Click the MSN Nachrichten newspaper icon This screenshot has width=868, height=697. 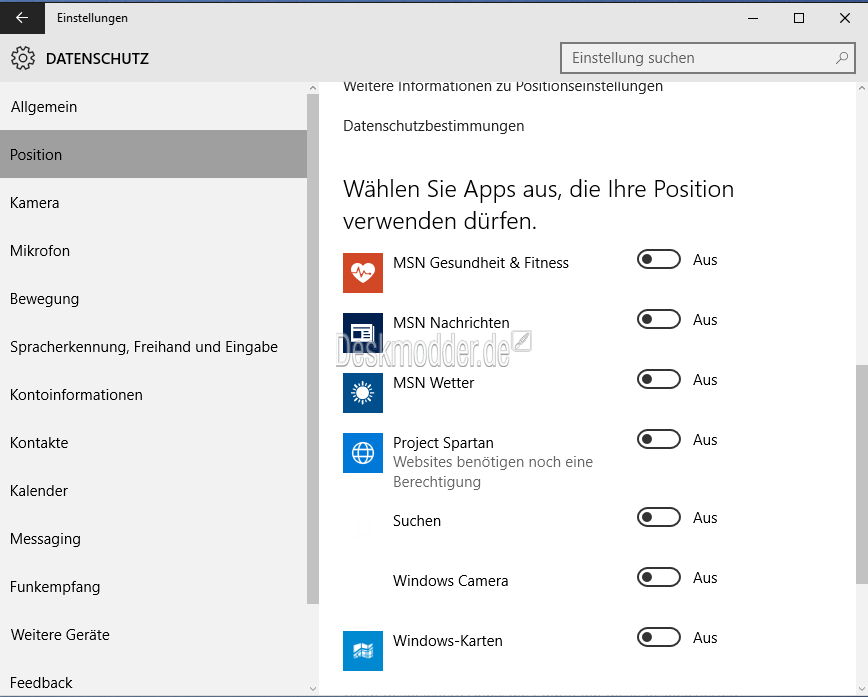[x=363, y=333]
